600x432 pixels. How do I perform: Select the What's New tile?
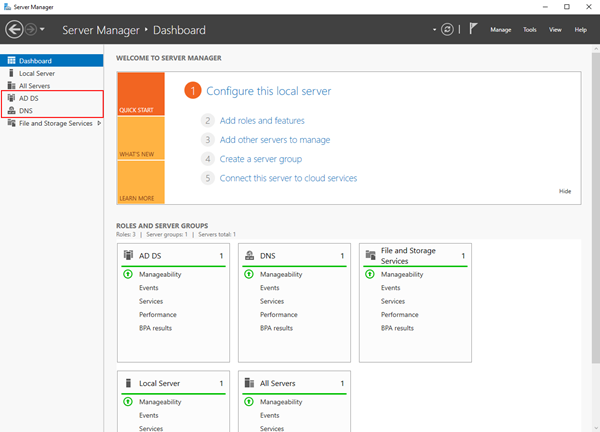141,138
